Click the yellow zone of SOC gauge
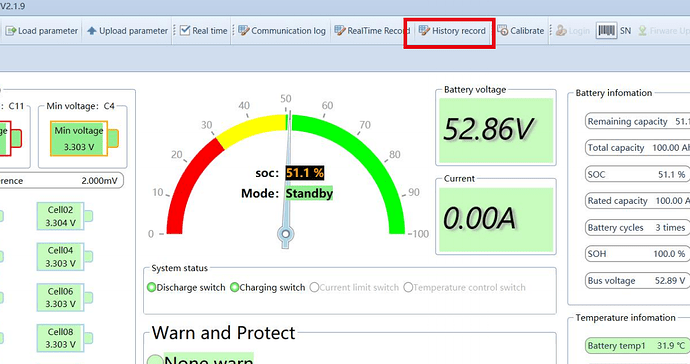The image size is (690, 364). tap(251, 129)
